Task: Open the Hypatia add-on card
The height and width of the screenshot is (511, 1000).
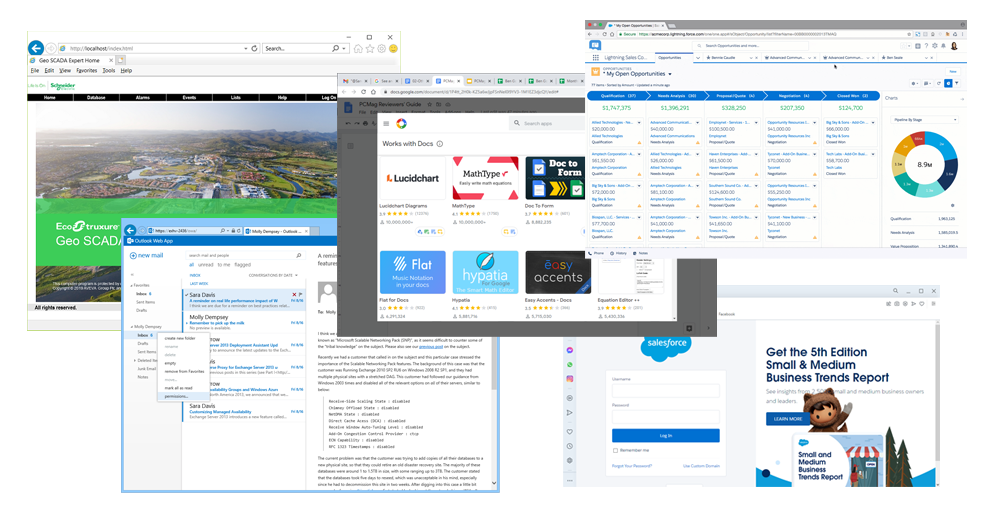Action: [485, 285]
